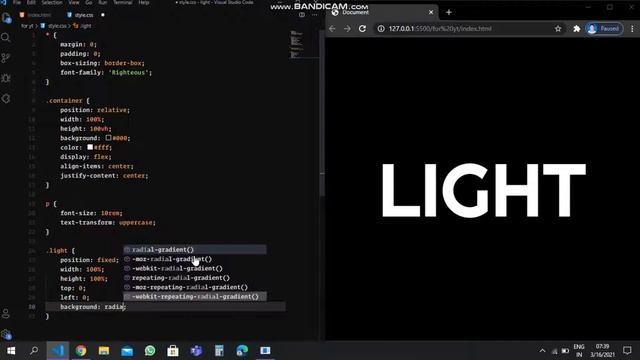Viewport: 640px width, 360px height.
Task: Open the VS Code Explorer panel icon
Action: 6,18
